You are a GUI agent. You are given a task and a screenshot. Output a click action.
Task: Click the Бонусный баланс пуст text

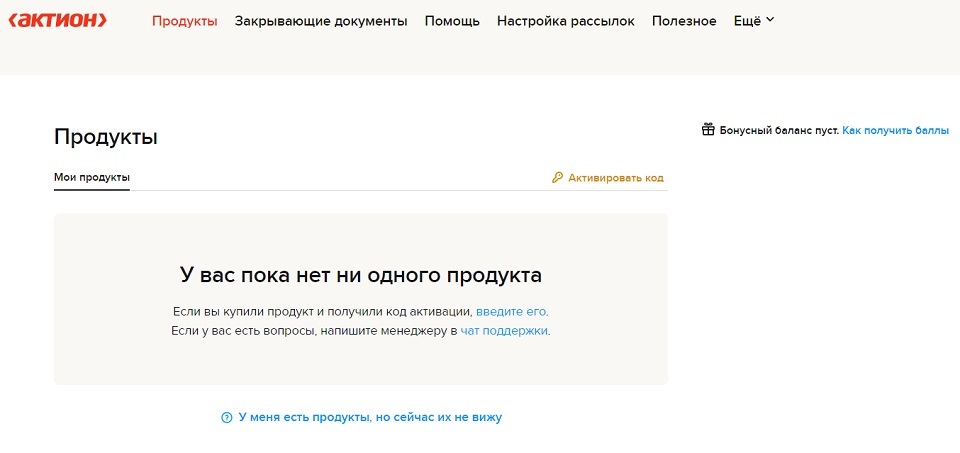(x=779, y=131)
